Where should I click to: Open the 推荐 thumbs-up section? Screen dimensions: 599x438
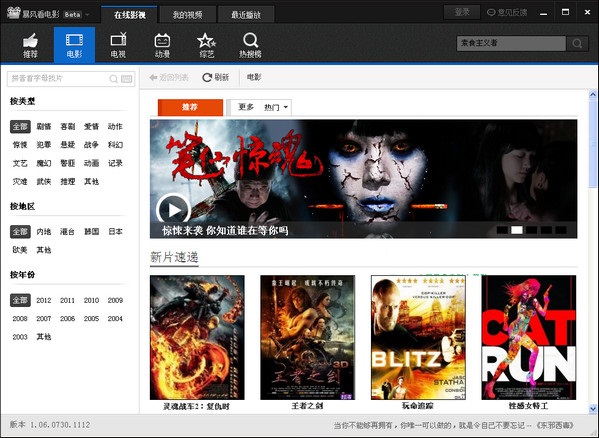[x=30, y=45]
